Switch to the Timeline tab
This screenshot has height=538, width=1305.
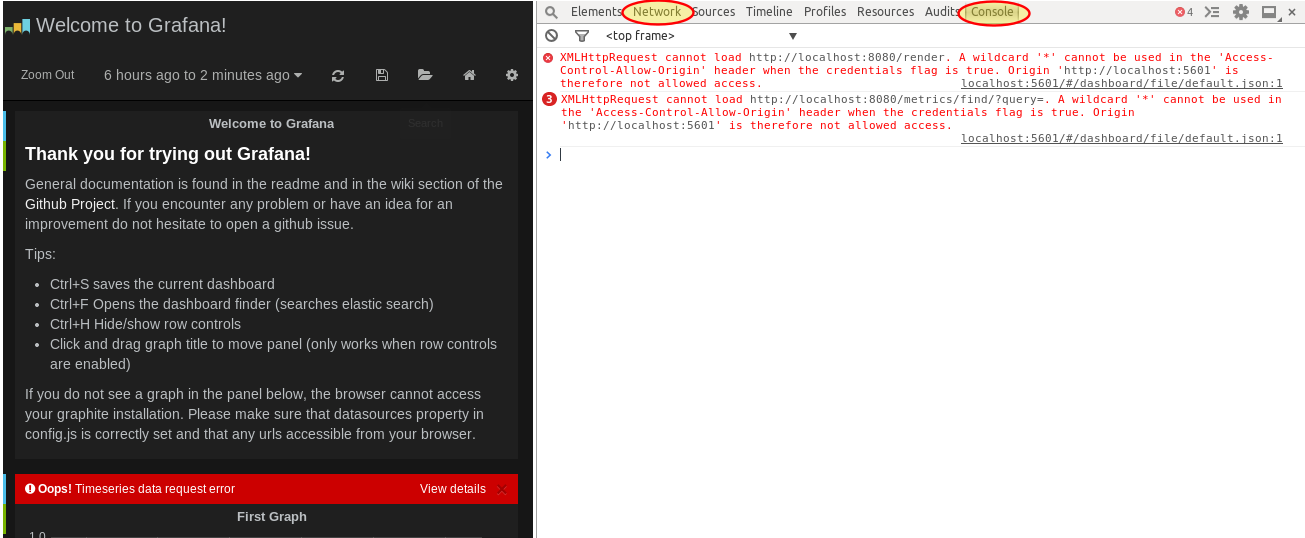coord(769,12)
